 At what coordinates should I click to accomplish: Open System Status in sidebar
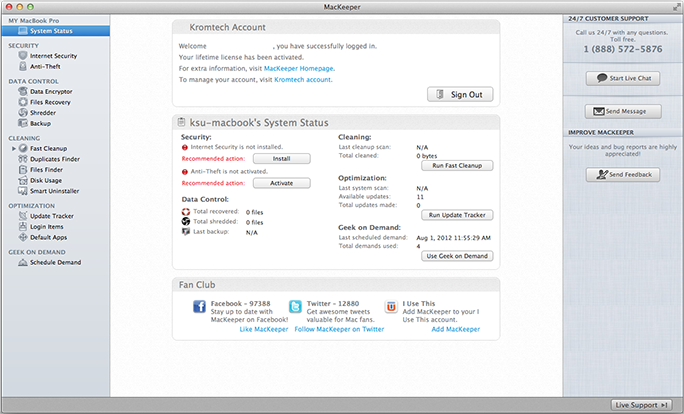click(56, 31)
